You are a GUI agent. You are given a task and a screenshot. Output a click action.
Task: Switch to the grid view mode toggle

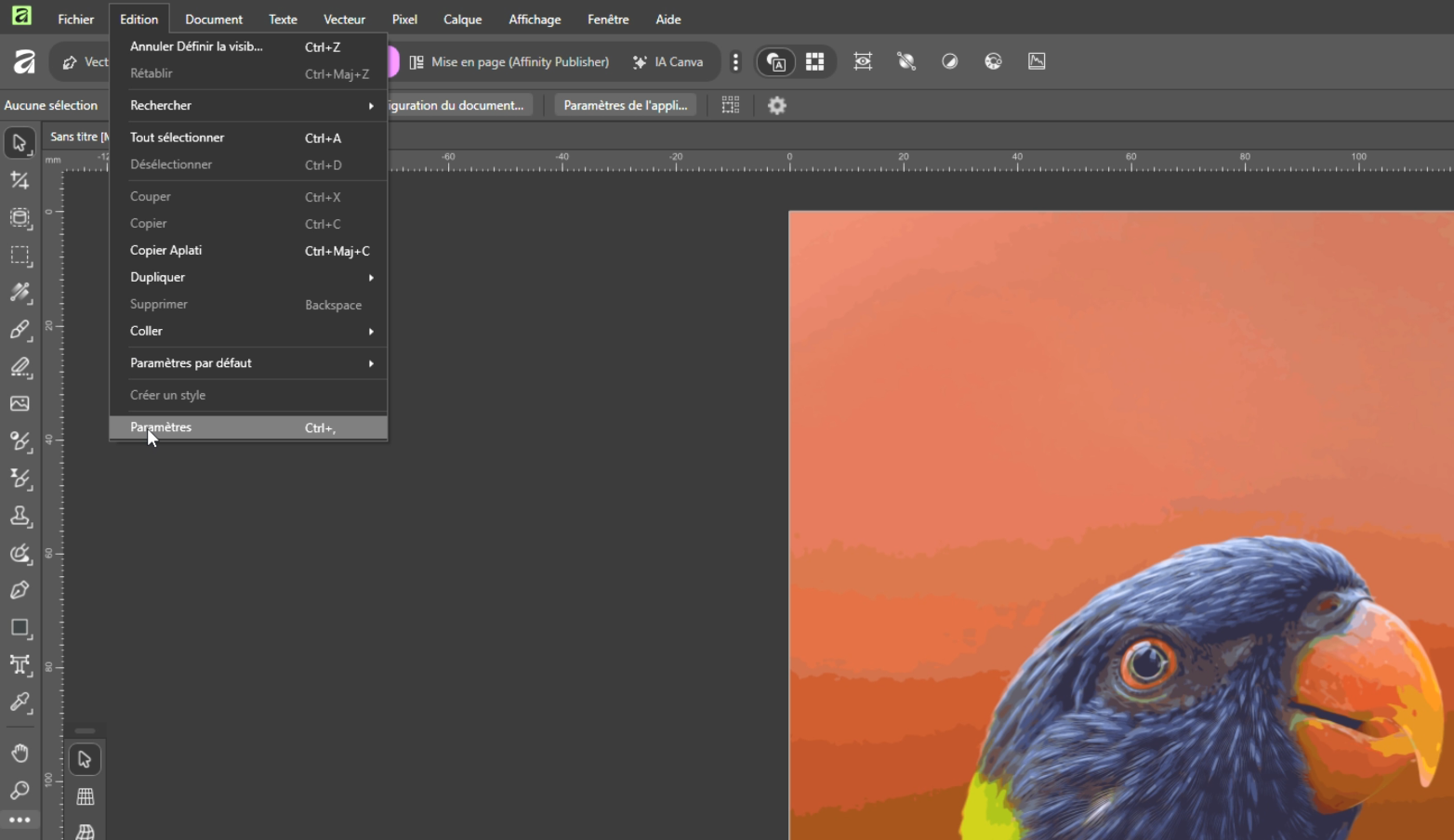815,61
